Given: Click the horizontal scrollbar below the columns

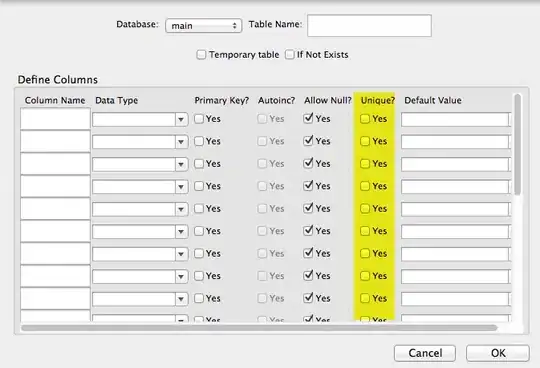Looking at the screenshot, I should 259,328.
